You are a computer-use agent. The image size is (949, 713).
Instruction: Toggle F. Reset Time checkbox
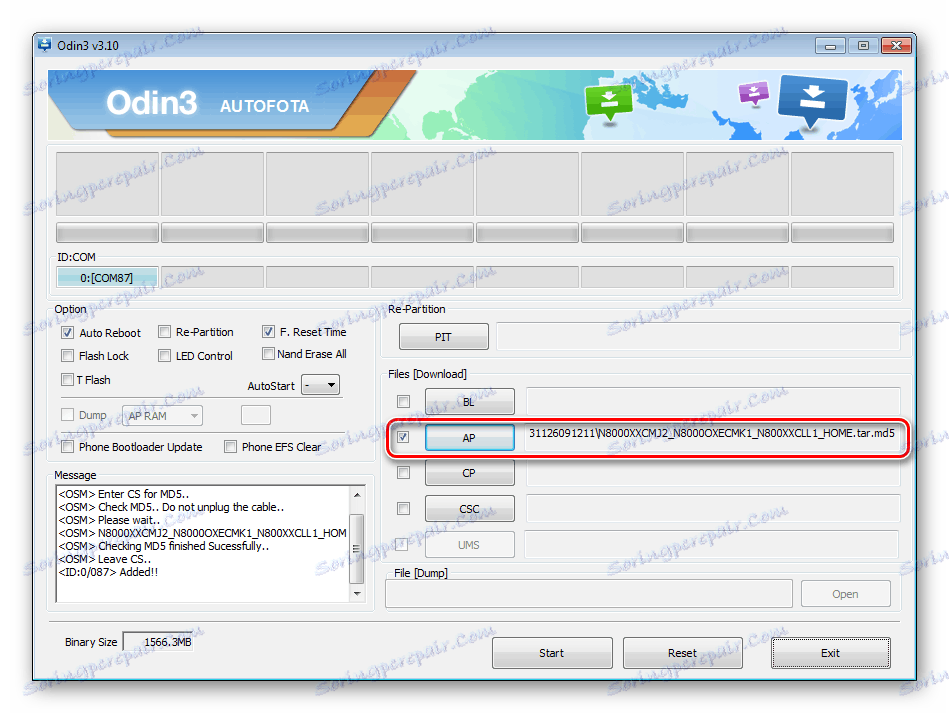click(x=268, y=332)
